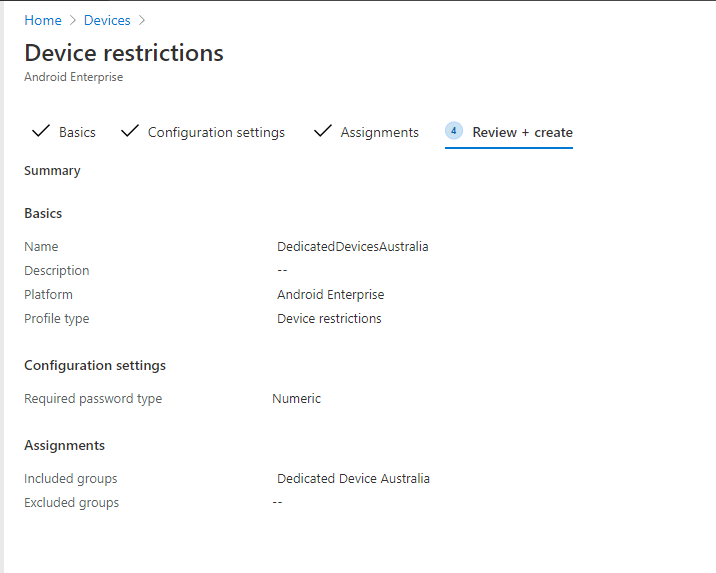Screen dimensions: 716x573
Task: Click the checkmark icon beside Basics tab
Action: pyautogui.click(x=41, y=132)
